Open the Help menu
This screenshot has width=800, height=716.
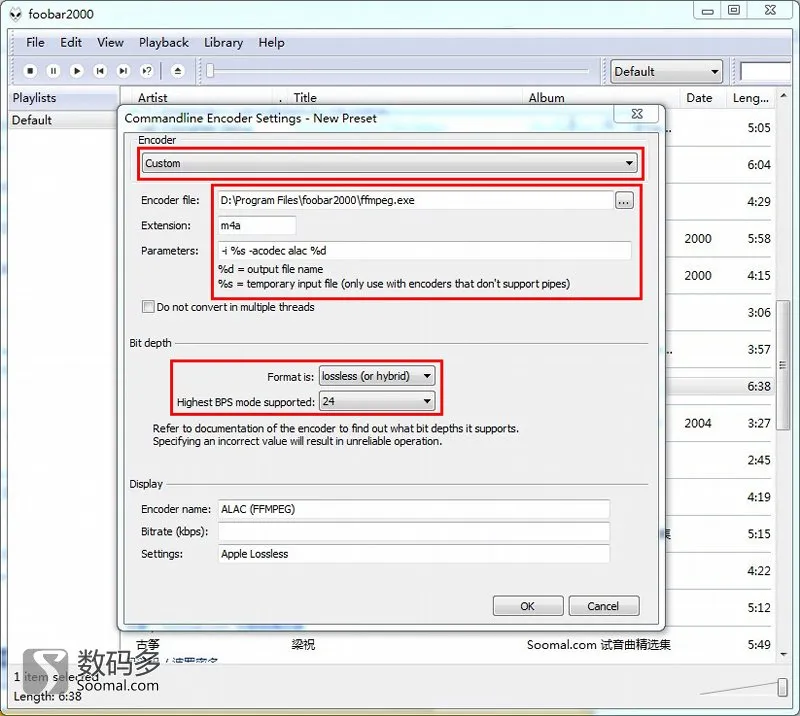click(271, 42)
